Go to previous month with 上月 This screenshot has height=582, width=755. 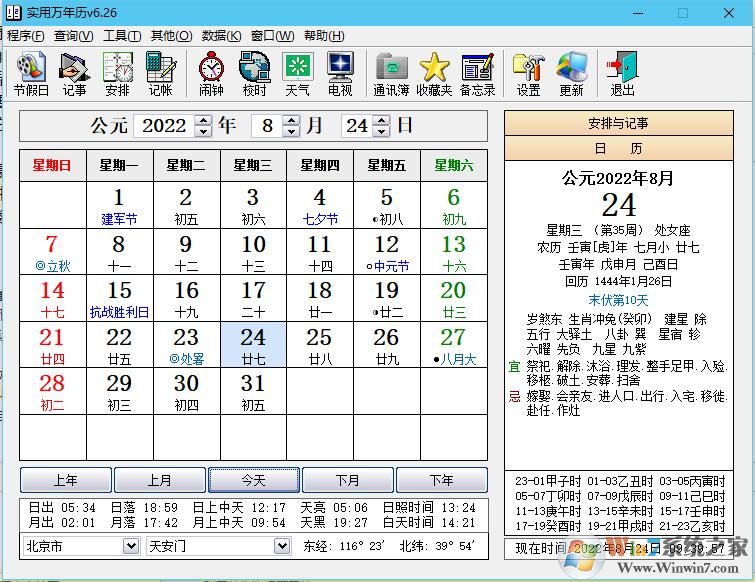pos(159,480)
